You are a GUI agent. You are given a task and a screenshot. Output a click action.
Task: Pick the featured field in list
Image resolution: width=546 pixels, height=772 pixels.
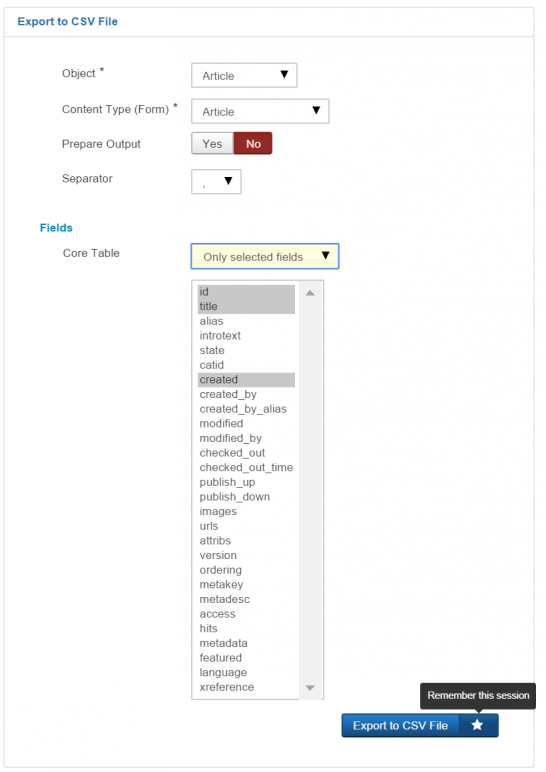point(246,658)
